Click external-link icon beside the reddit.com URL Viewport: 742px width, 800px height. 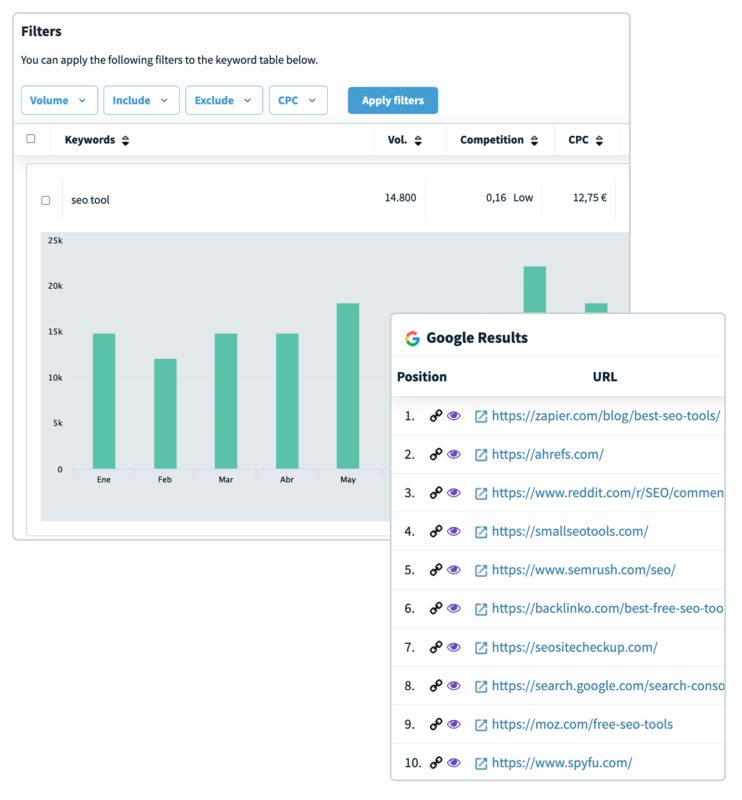[x=481, y=493]
